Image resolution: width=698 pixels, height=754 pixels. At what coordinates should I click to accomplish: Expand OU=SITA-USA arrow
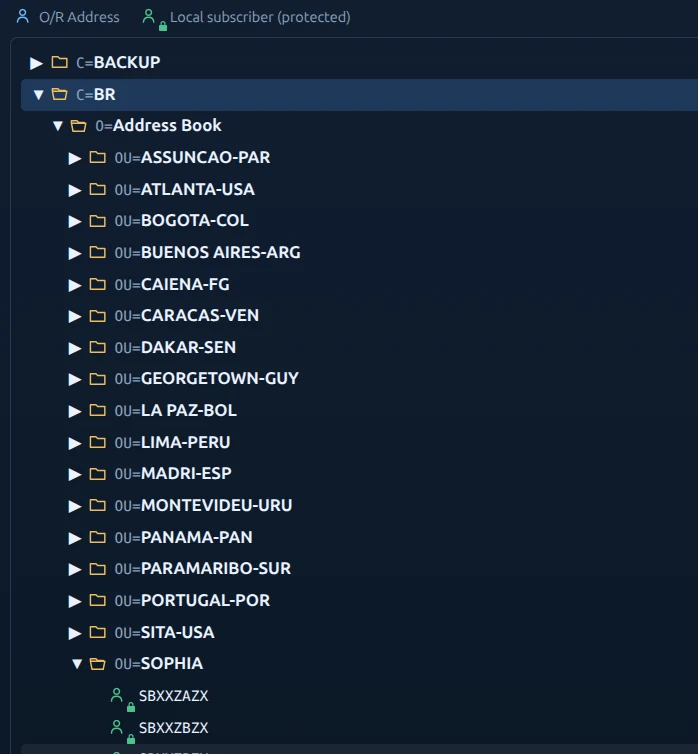click(x=75, y=633)
